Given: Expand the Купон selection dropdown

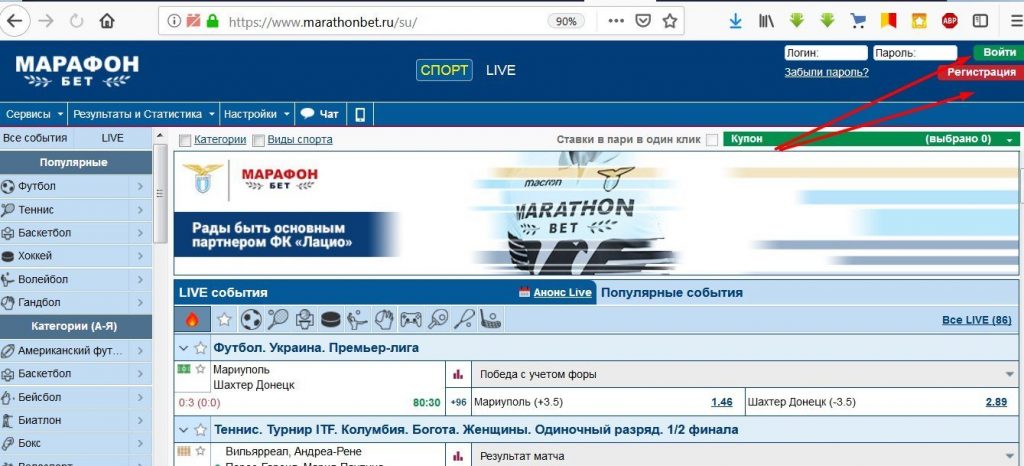Looking at the screenshot, I should pos(1011,140).
